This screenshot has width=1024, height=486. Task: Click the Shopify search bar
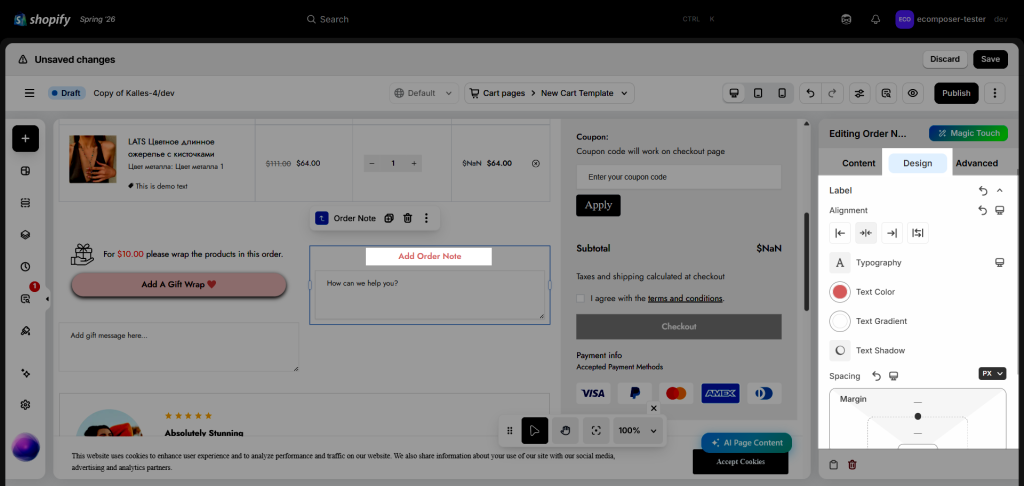509,20
